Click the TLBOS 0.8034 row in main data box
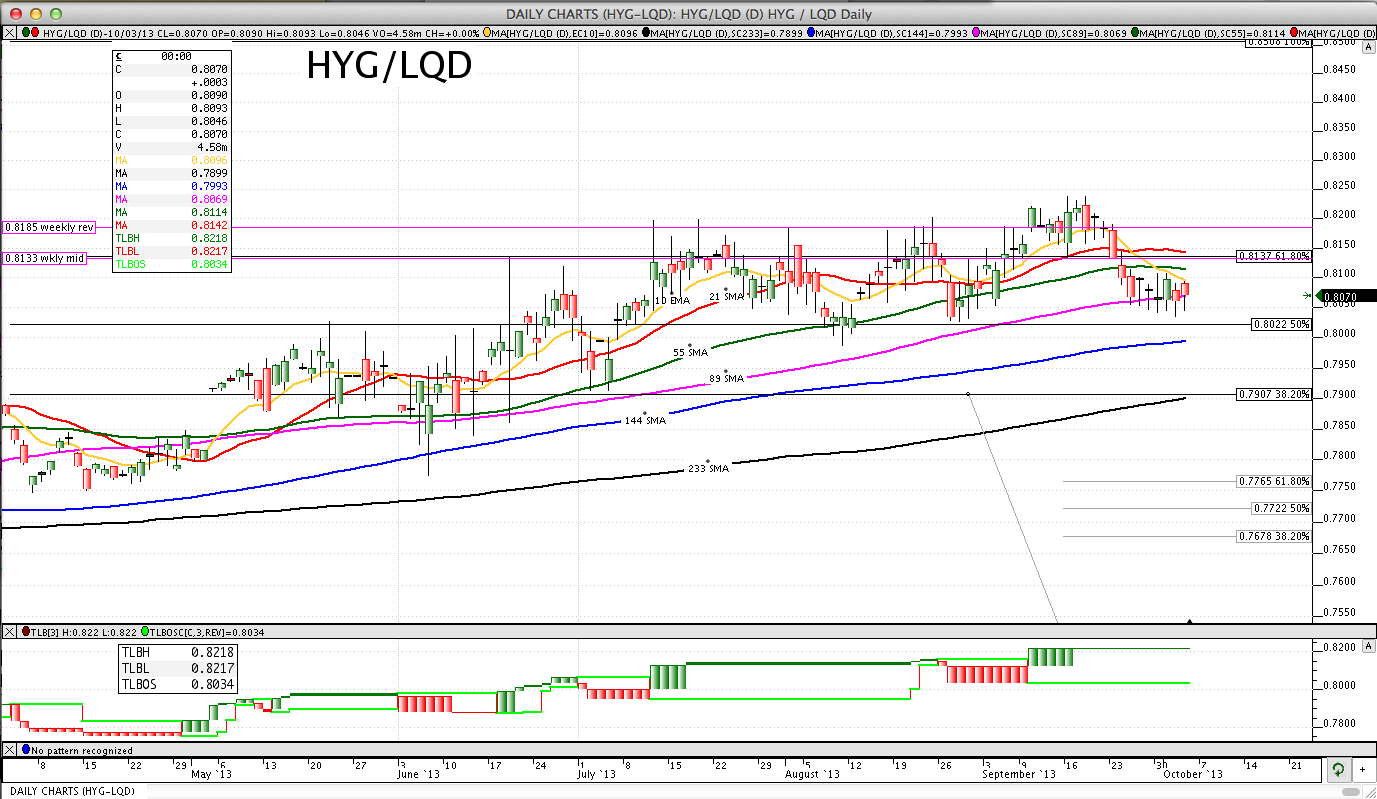 (x=171, y=264)
